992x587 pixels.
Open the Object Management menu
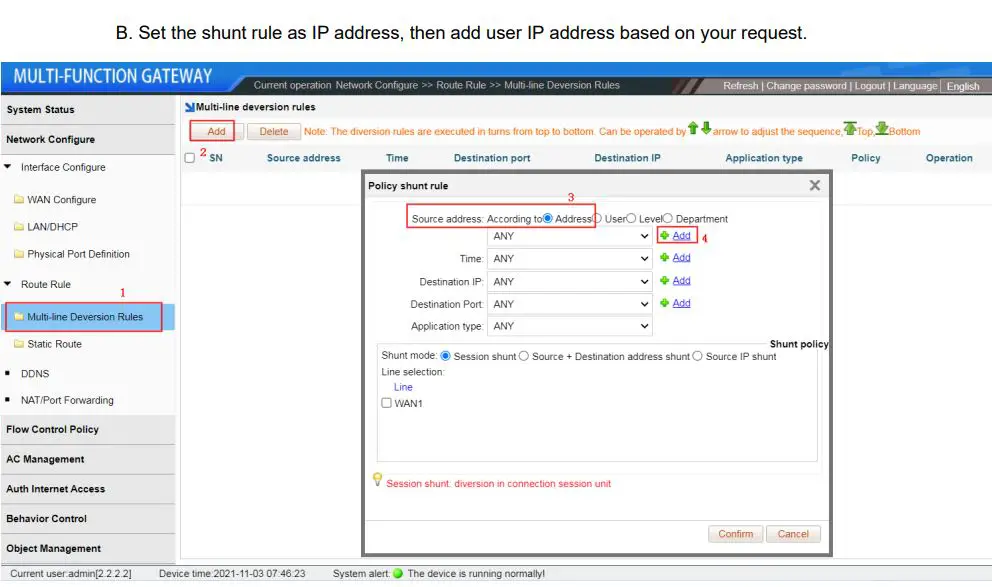[x=88, y=548]
